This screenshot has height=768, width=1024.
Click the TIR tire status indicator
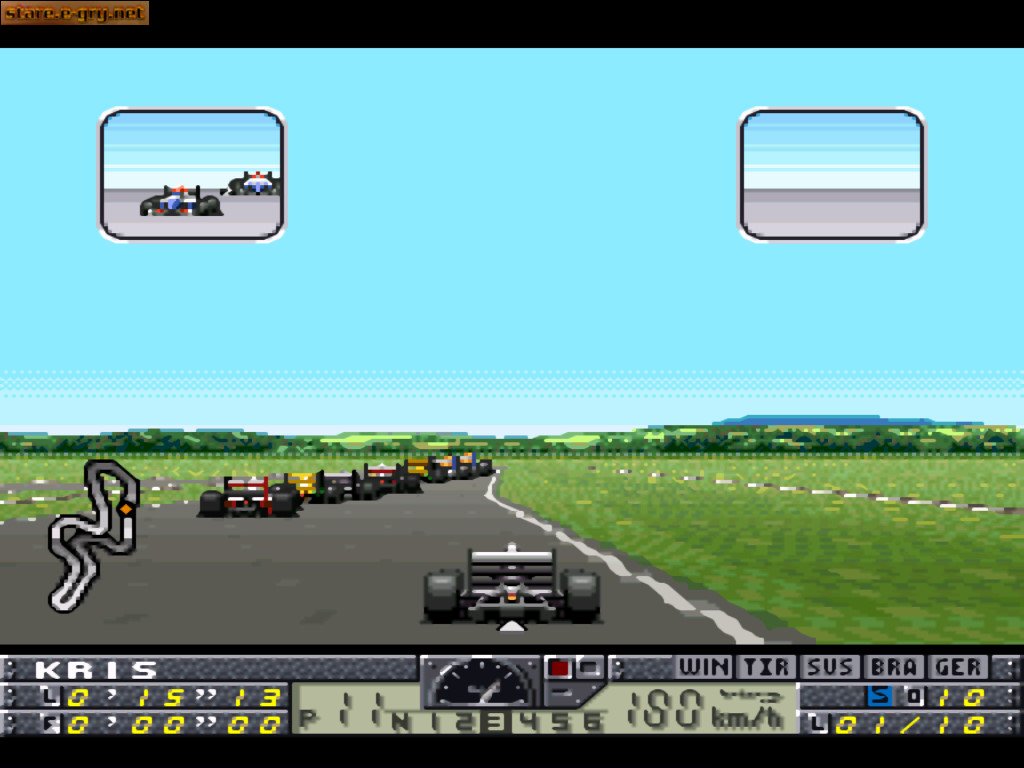767,667
